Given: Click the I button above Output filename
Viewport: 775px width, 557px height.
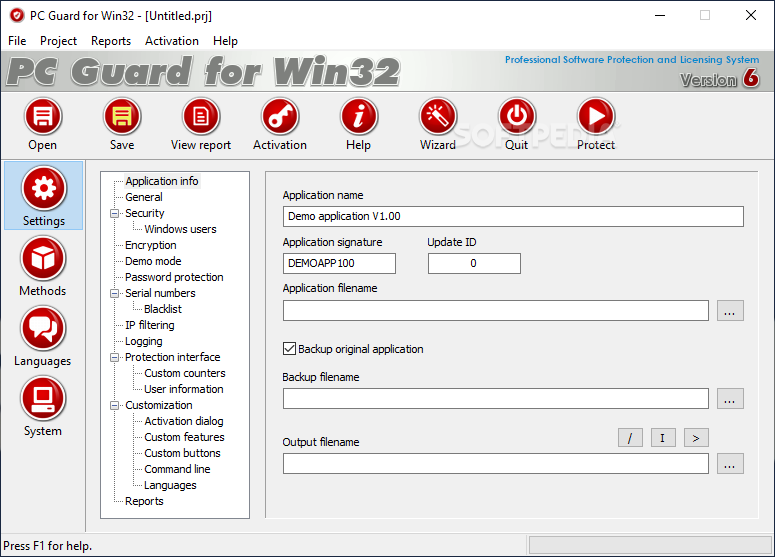Looking at the screenshot, I should tap(663, 438).
